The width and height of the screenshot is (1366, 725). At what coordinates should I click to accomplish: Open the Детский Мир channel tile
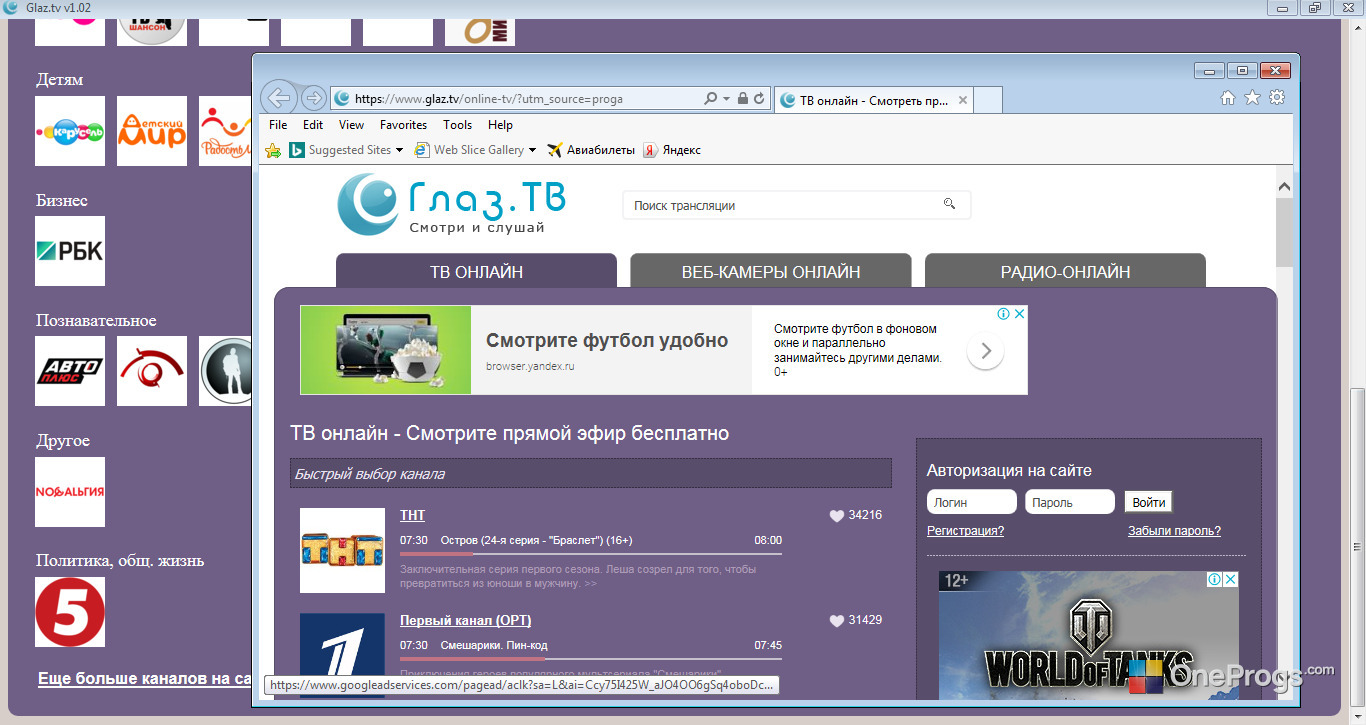(152, 131)
